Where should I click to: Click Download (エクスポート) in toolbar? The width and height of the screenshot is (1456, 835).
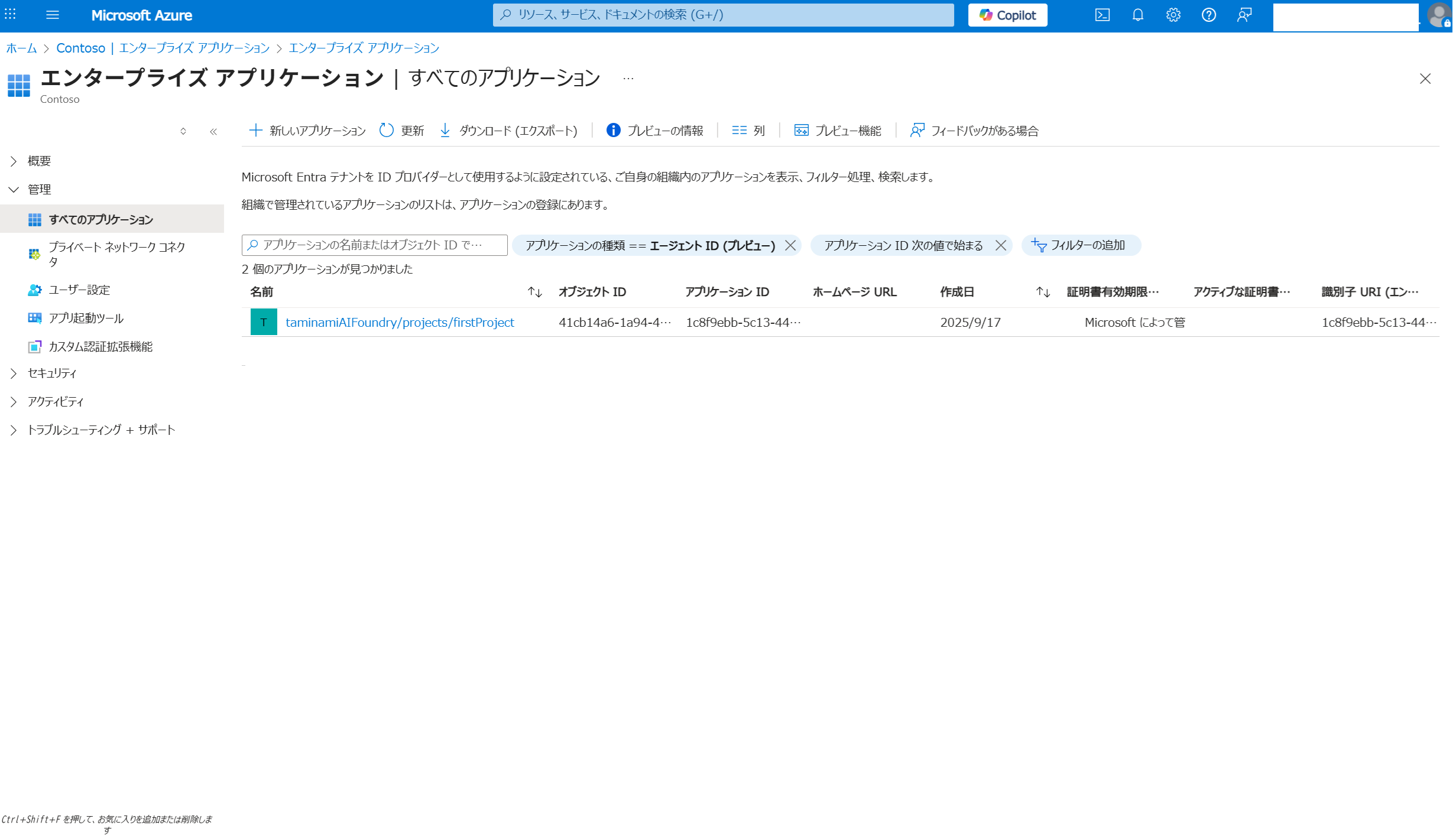tap(510, 131)
